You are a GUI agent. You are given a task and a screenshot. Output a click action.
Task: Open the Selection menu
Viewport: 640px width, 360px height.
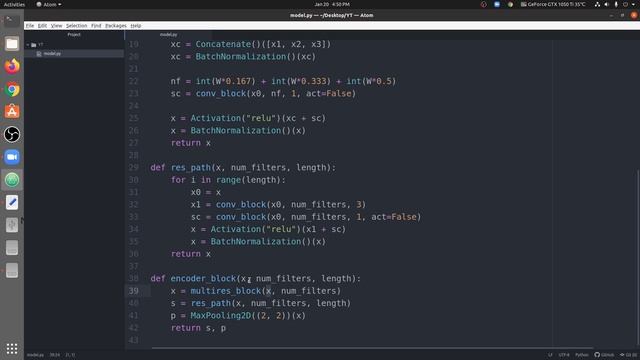(76, 25)
